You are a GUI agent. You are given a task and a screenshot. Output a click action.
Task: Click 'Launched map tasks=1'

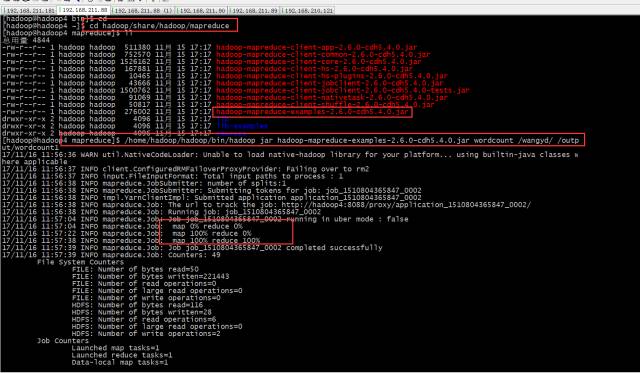pyautogui.click(x=116, y=348)
